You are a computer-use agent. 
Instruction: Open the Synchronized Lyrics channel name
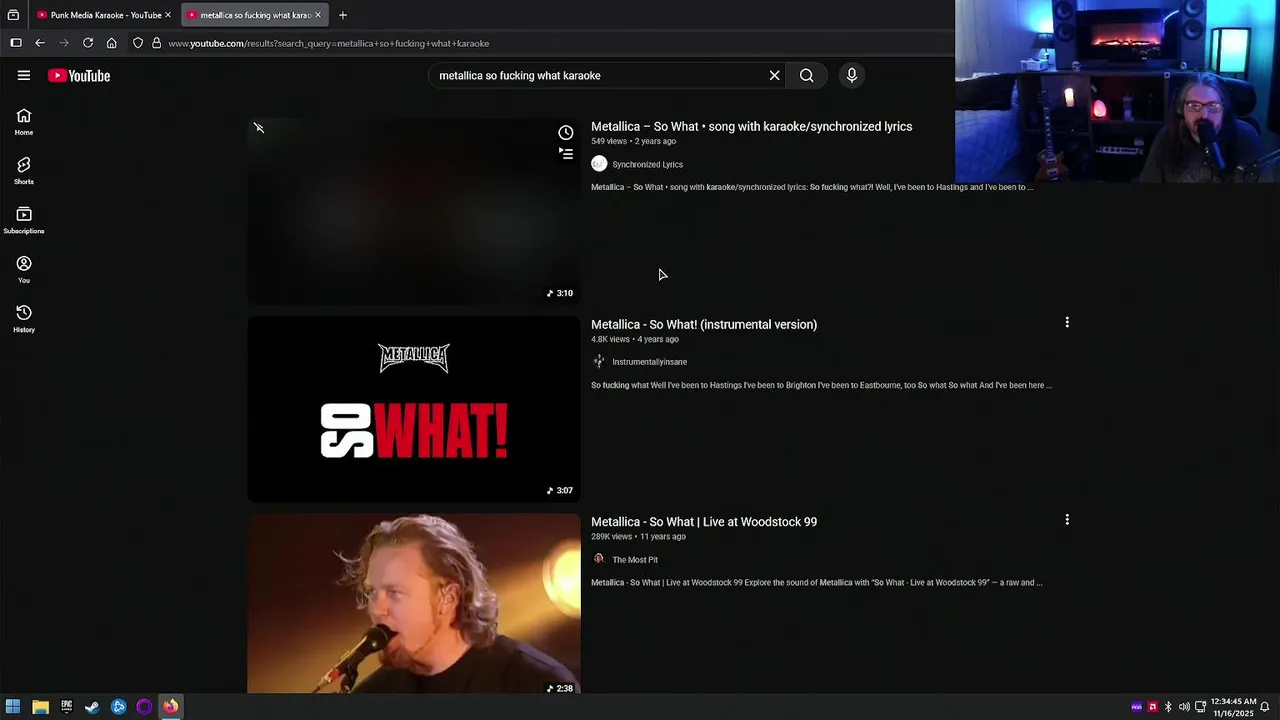[647, 164]
